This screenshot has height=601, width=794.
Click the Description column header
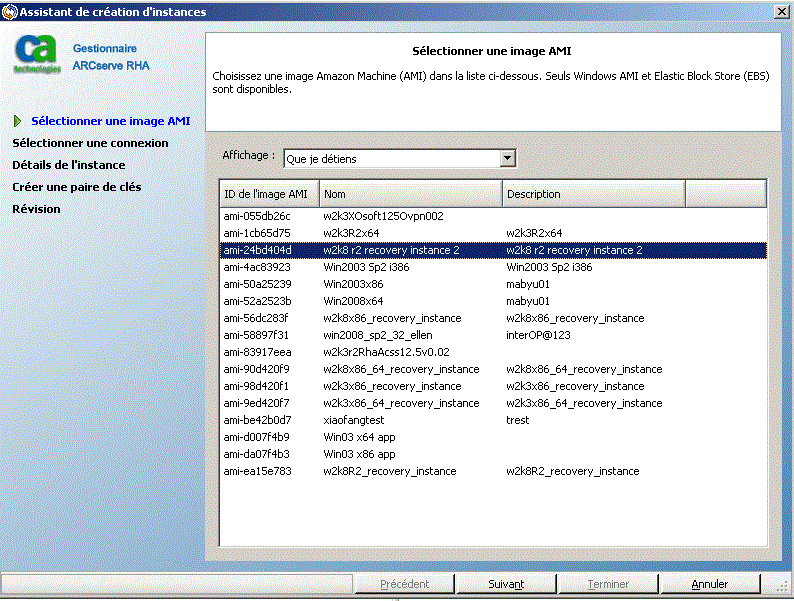click(593, 194)
